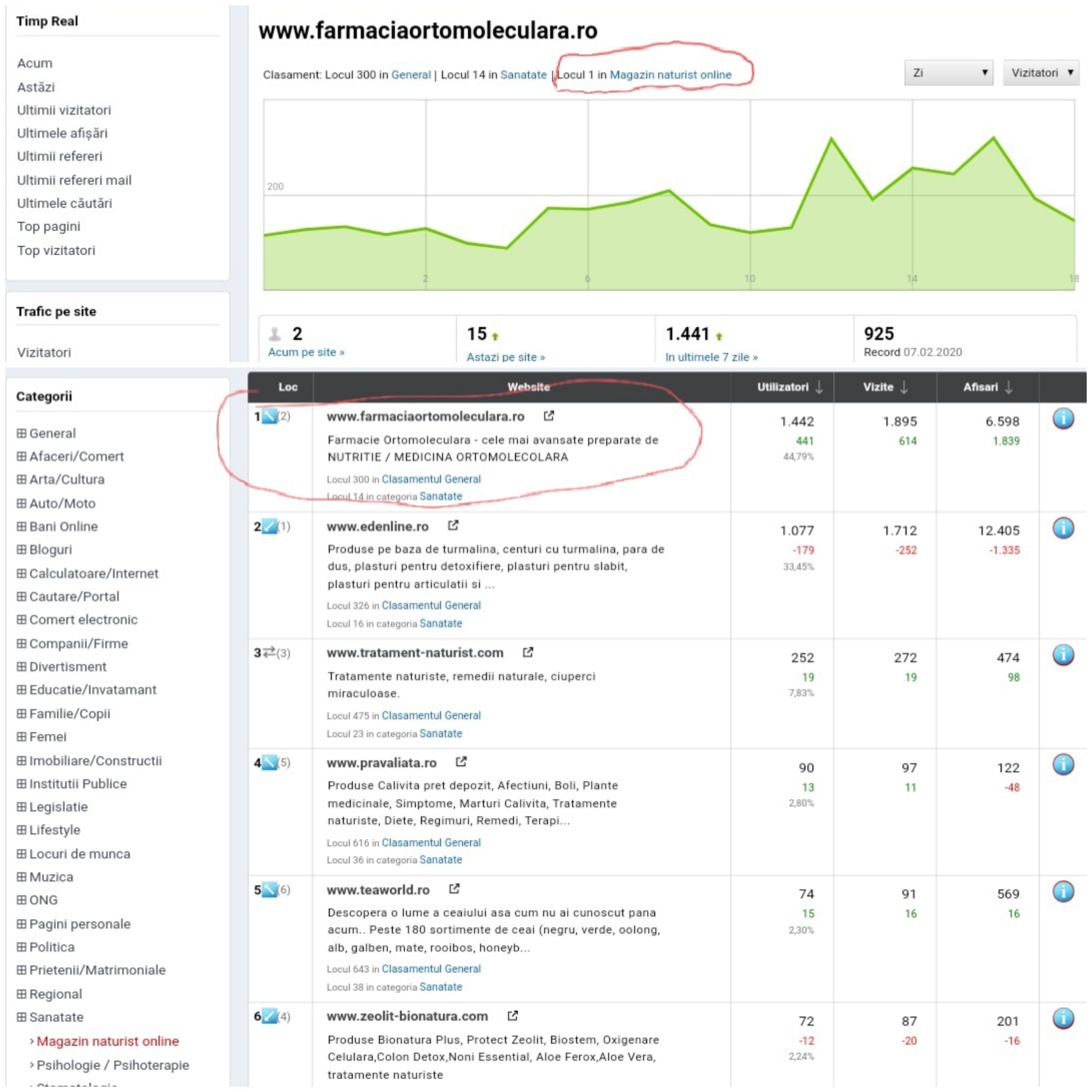This screenshot has width=1092, height=1092.
Task: Expand the Regional category
Action: coord(22,994)
